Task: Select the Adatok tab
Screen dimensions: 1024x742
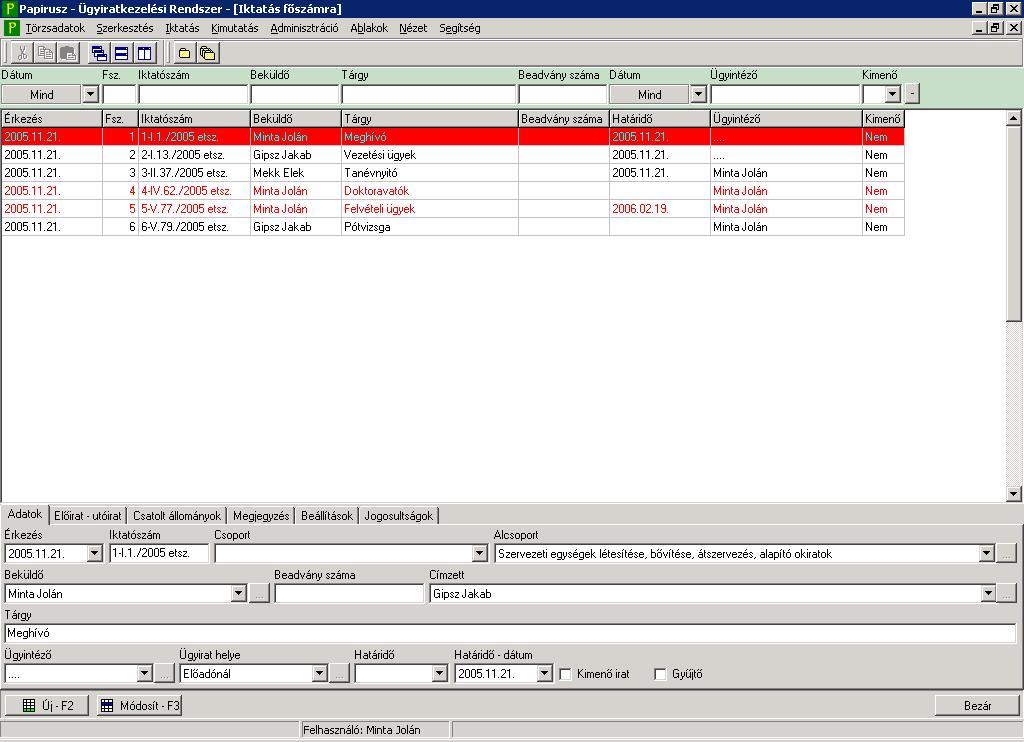Action: tap(25, 515)
